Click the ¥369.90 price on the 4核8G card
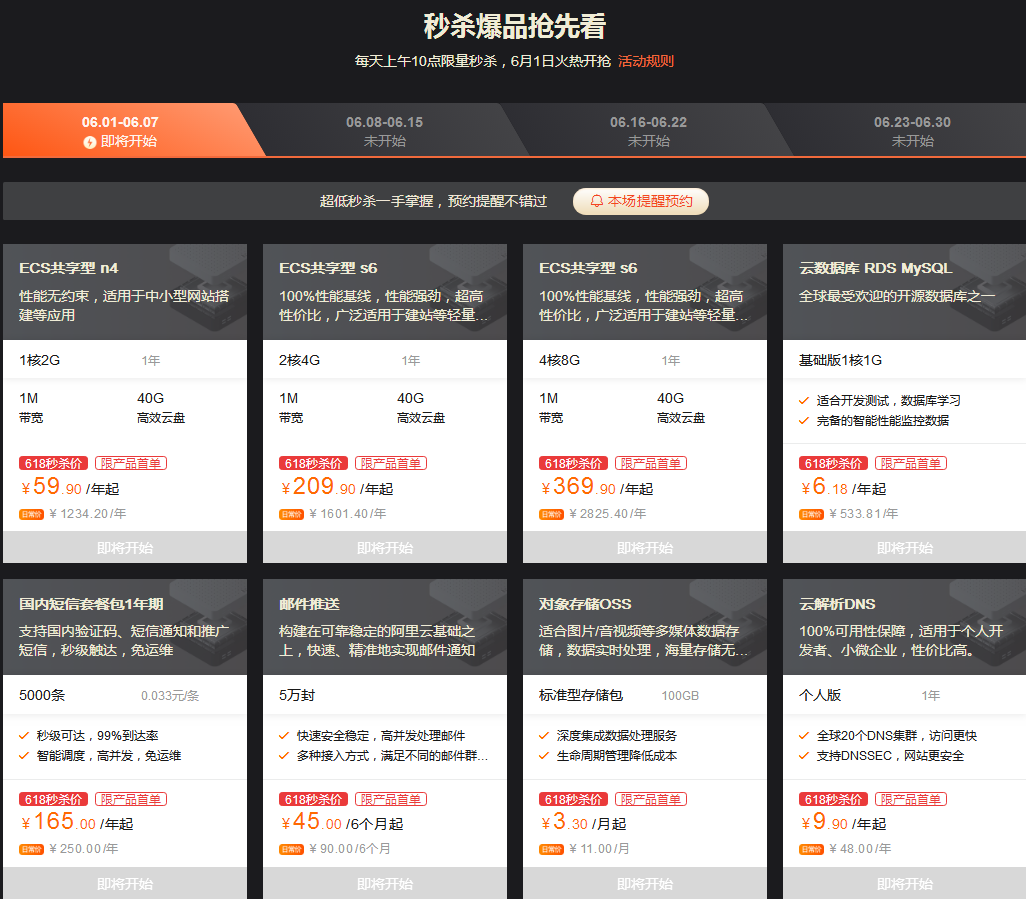The height and width of the screenshot is (899, 1026). pos(580,488)
